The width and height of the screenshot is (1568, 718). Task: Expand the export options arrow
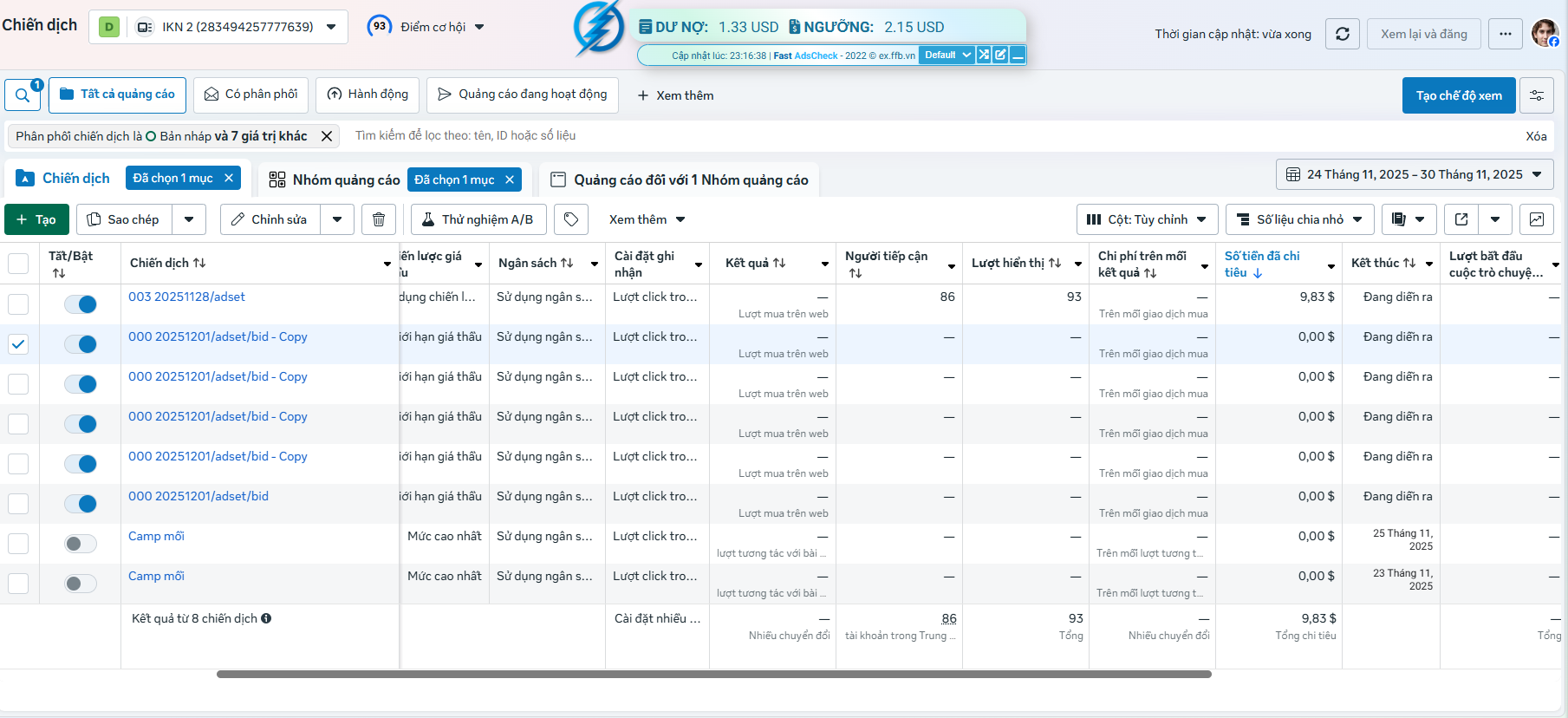coord(1495,219)
